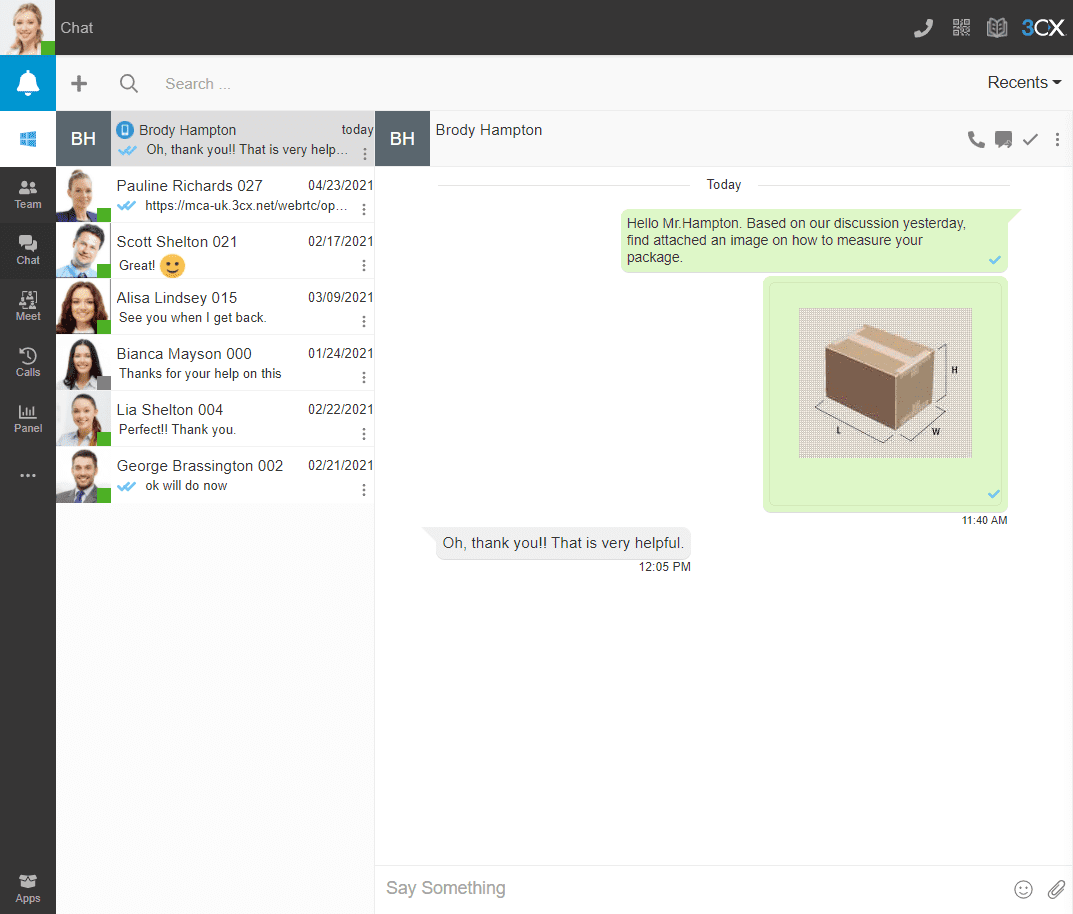The height and width of the screenshot is (914, 1073).
Task: Open the Recents filter dropdown
Action: (x=1023, y=83)
